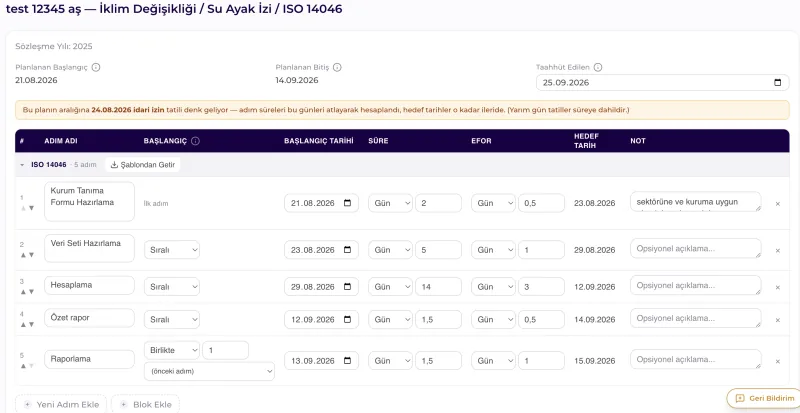Click target date 12.09.2026 in Hesaplama row

(x=594, y=287)
